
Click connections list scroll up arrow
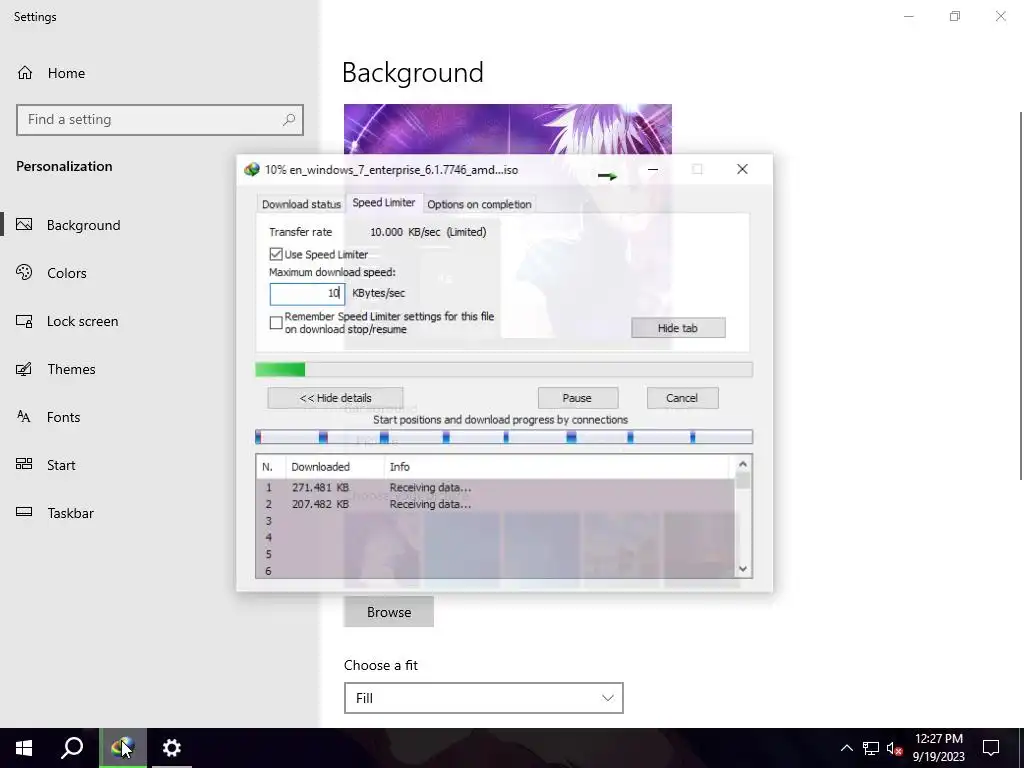pyautogui.click(x=743, y=464)
